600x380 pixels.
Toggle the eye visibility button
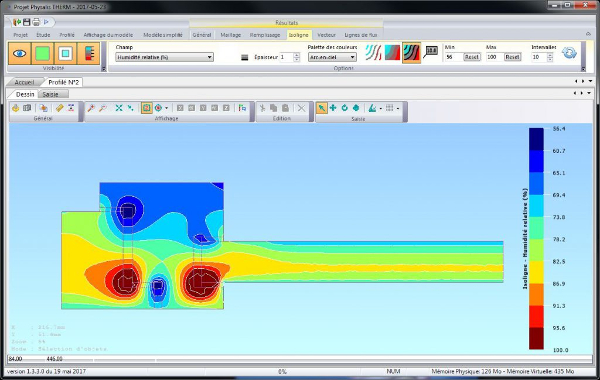coord(20,53)
